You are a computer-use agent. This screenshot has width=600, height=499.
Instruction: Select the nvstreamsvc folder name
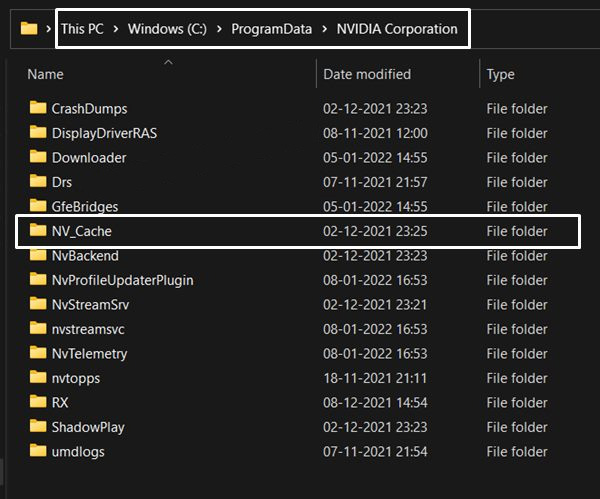click(x=88, y=329)
